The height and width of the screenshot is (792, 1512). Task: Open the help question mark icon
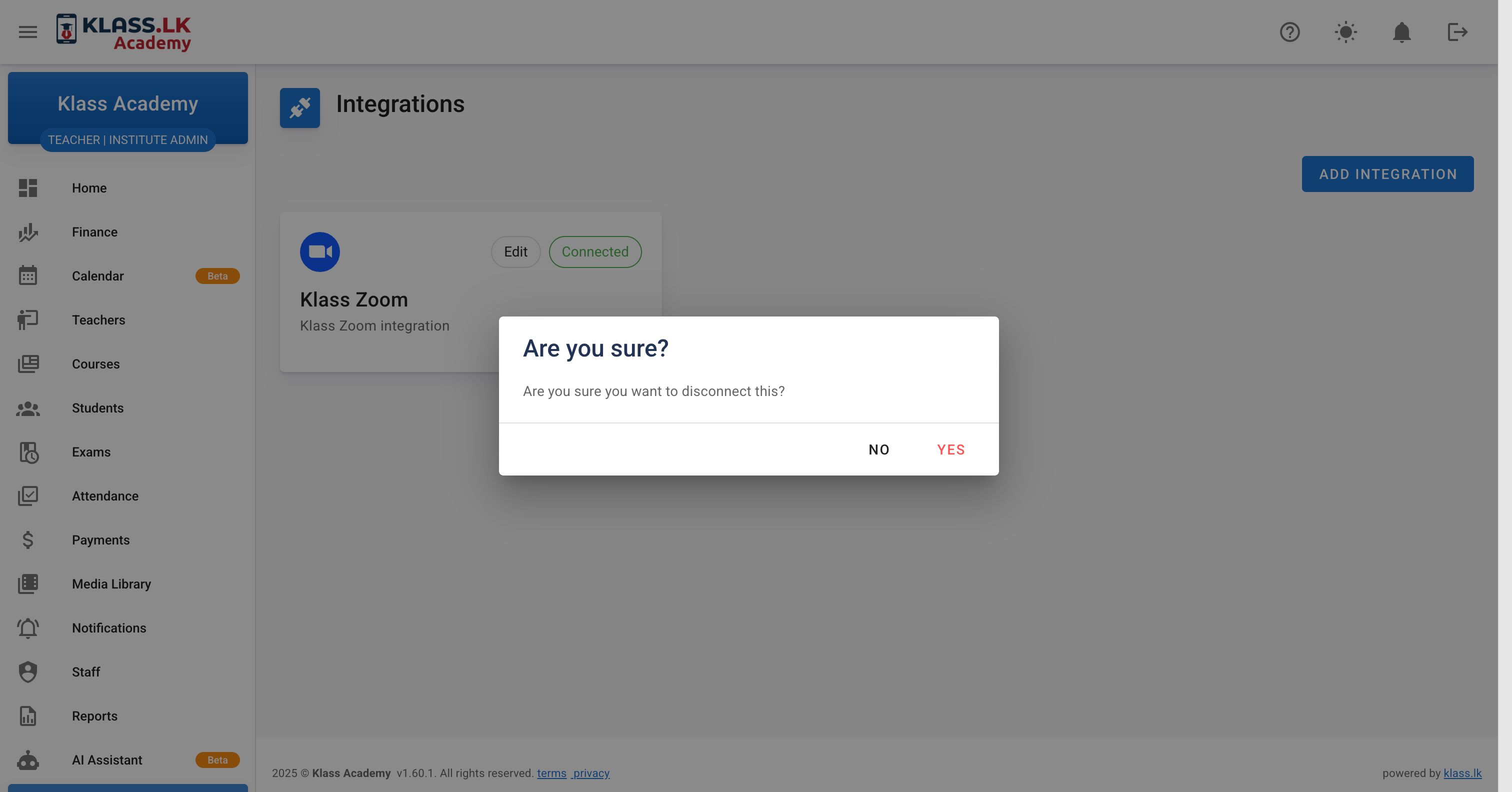1289,31
